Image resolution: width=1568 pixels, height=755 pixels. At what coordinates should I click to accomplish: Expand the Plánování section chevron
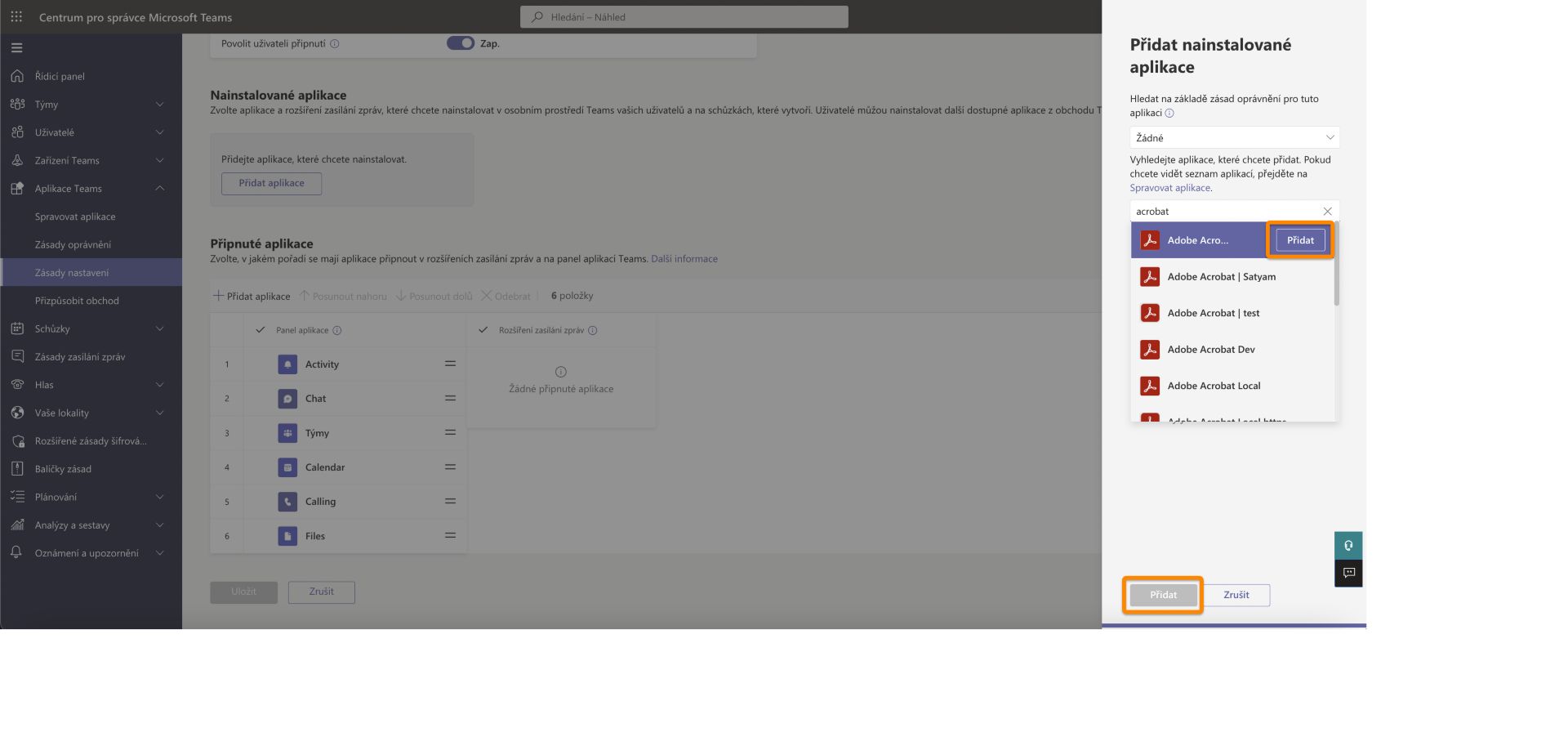(x=160, y=497)
